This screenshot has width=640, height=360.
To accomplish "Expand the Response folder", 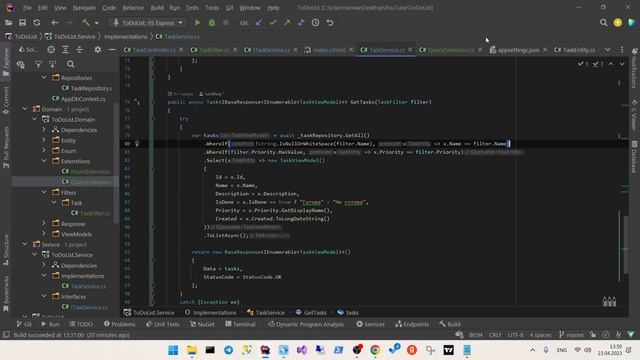I will 44,223.
